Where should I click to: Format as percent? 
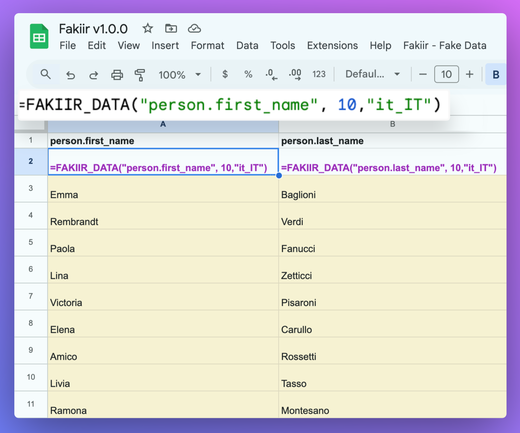pyautogui.click(x=248, y=74)
